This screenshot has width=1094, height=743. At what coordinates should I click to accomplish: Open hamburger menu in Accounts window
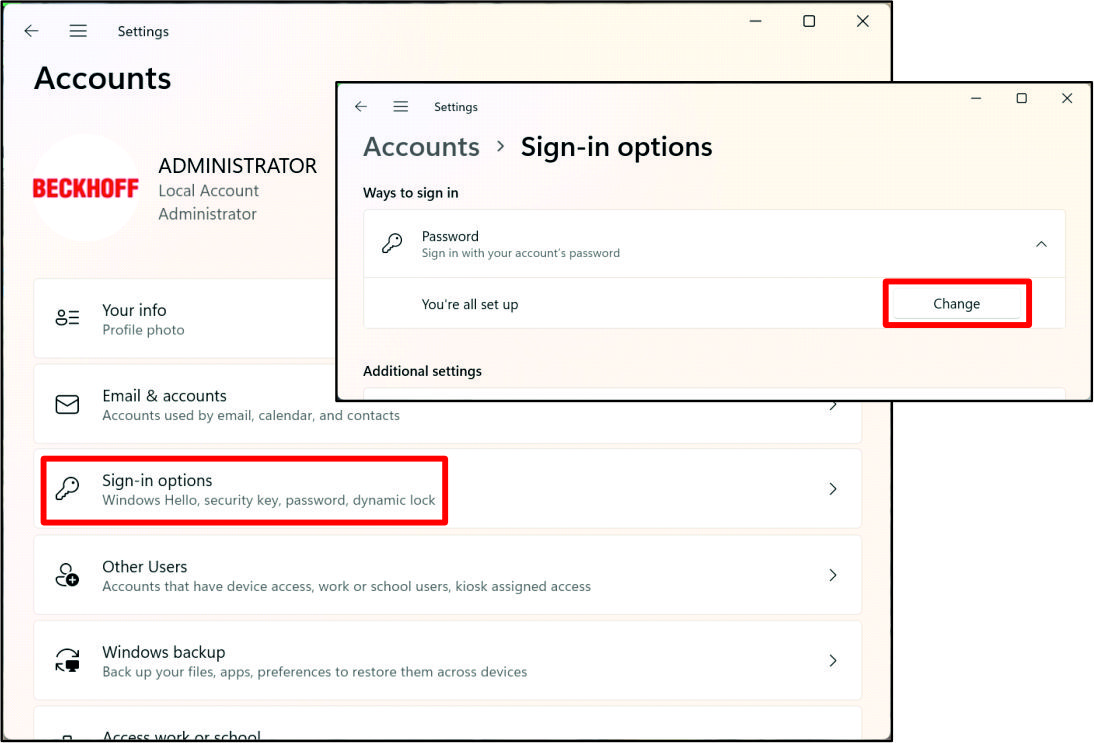point(78,31)
